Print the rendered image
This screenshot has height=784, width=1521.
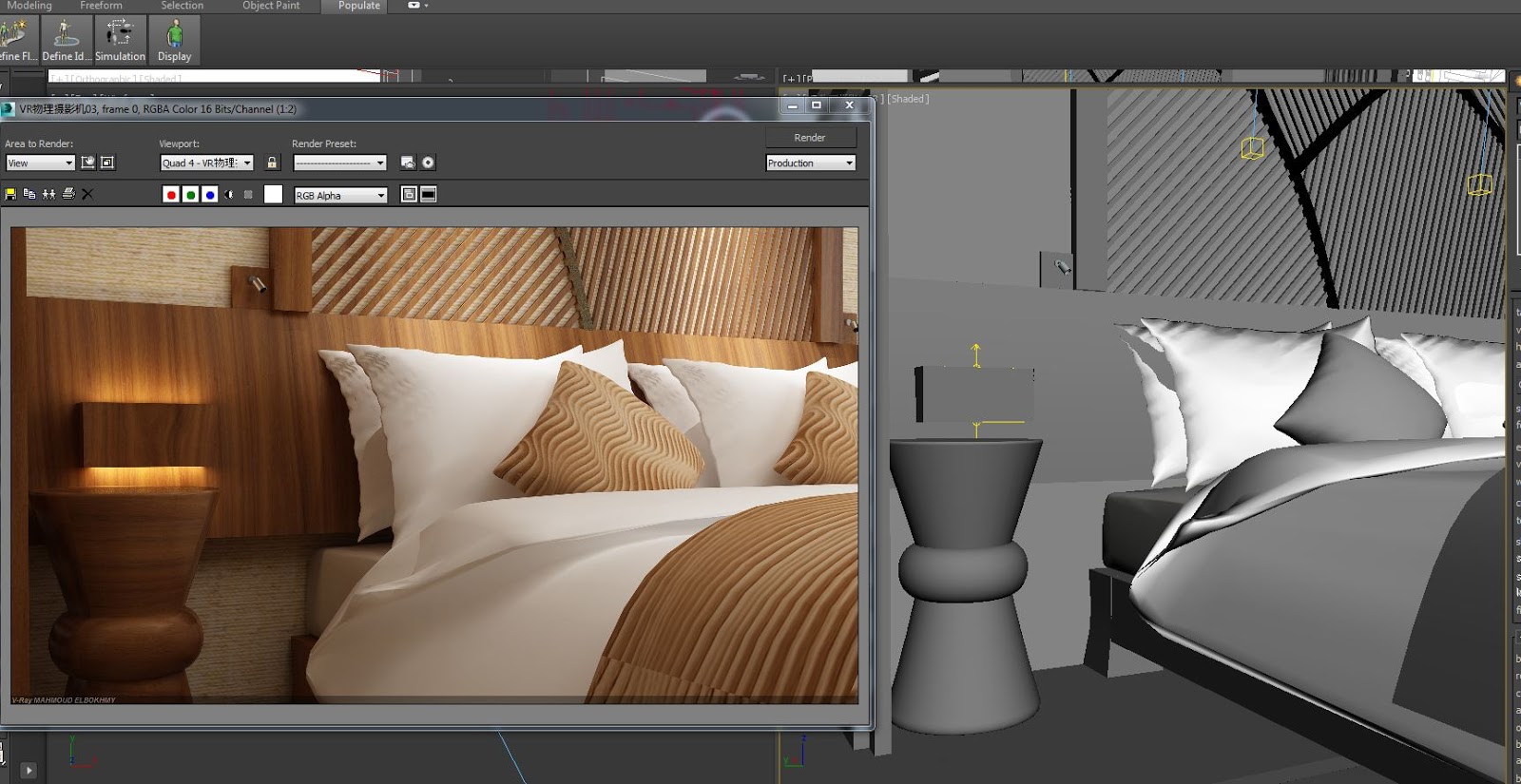click(x=68, y=194)
